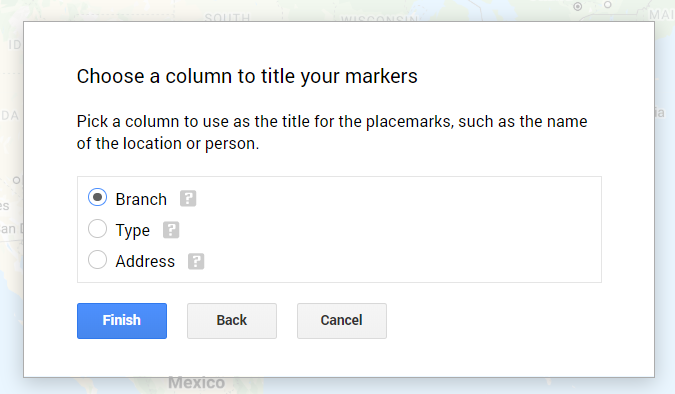View help icon next to Address
The height and width of the screenshot is (394, 675).
196,261
